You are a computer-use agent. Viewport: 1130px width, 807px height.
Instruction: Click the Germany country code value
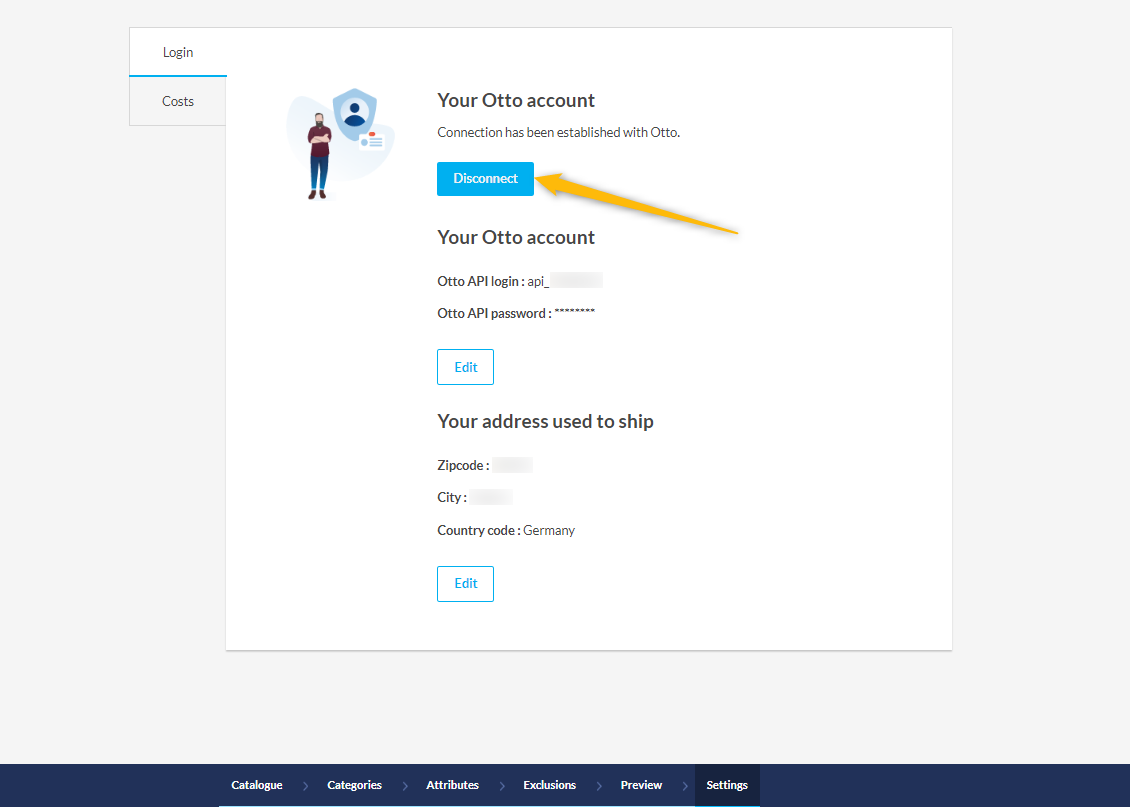549,530
